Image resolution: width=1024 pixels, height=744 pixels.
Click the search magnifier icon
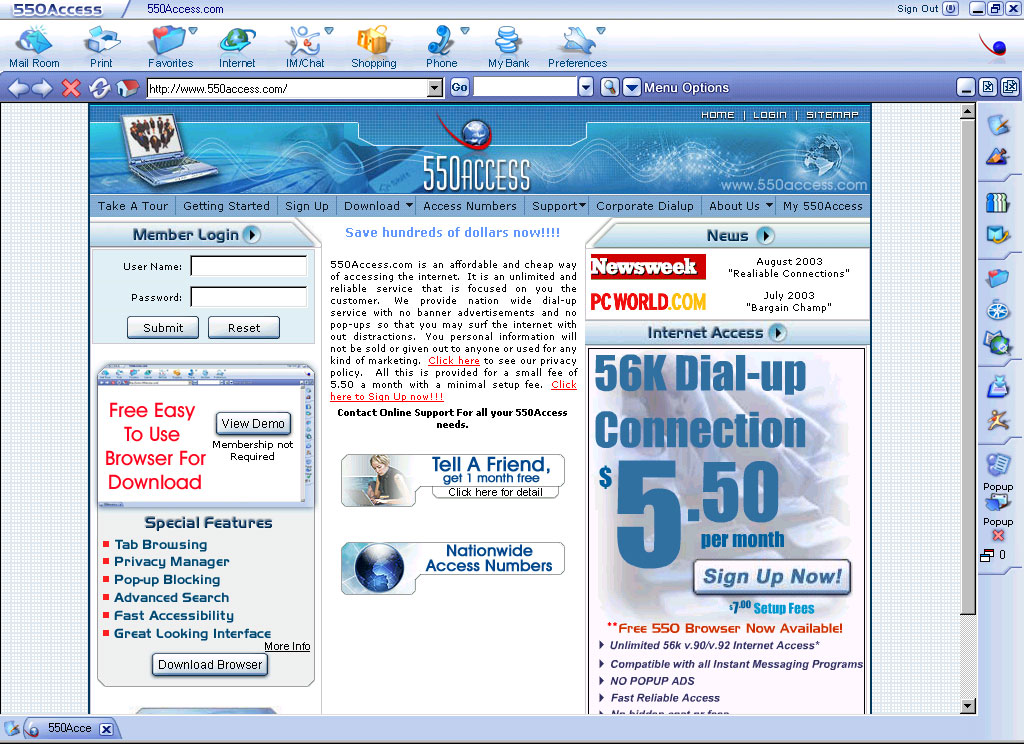609,87
